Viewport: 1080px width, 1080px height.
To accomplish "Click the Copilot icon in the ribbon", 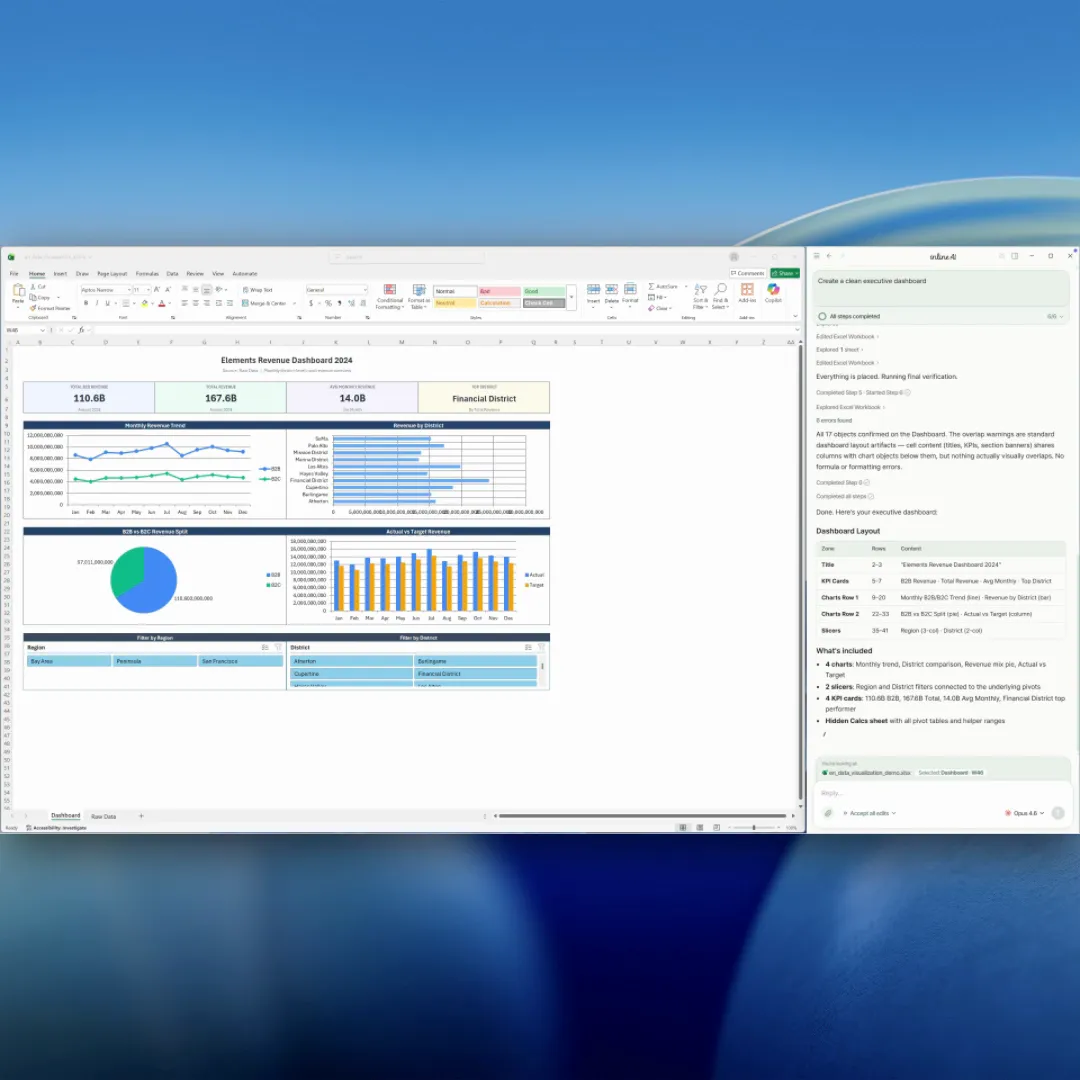I will 773,292.
